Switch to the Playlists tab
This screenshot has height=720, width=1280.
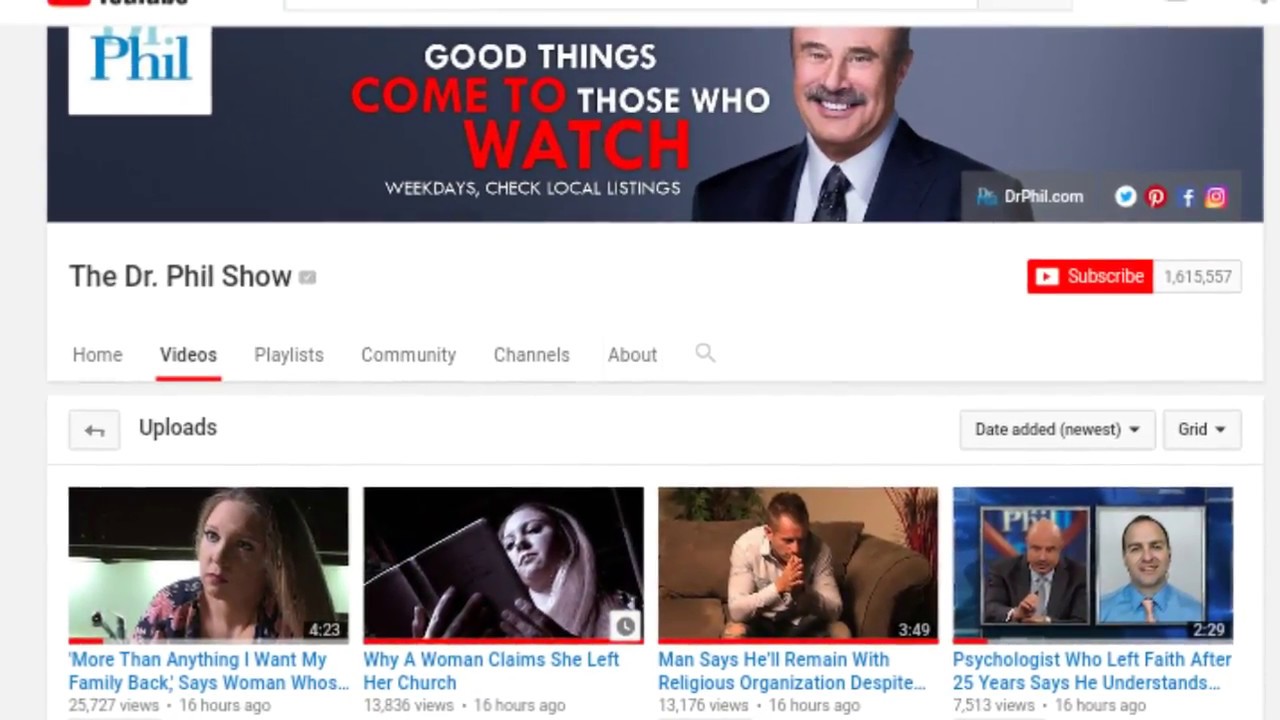(289, 355)
